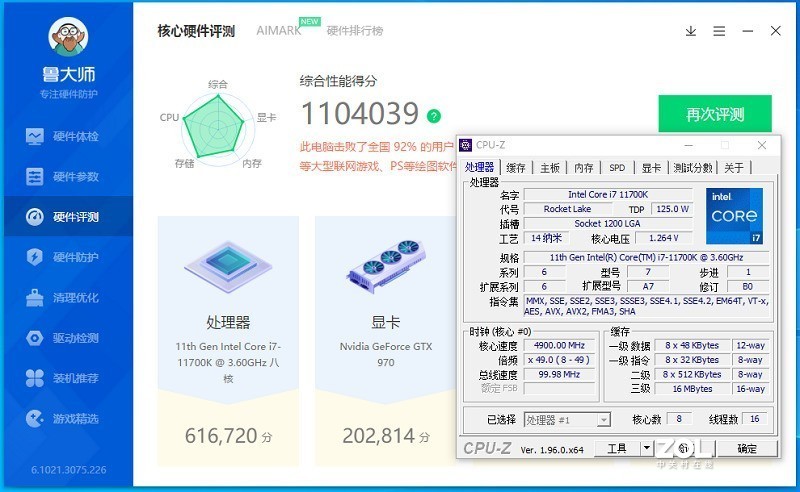The image size is (800, 492).
Task: Click the 4900.00 MHz core speed value
Action: [x=559, y=346]
